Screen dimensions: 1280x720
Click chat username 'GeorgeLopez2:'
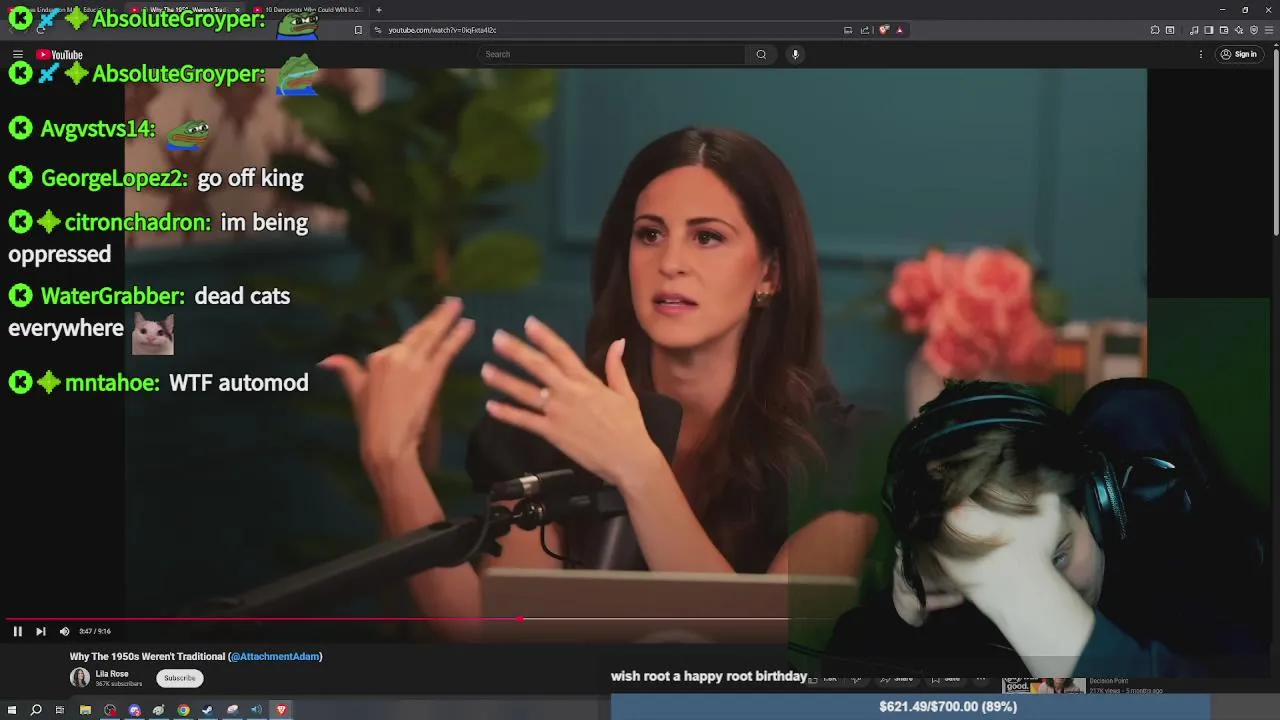point(114,178)
